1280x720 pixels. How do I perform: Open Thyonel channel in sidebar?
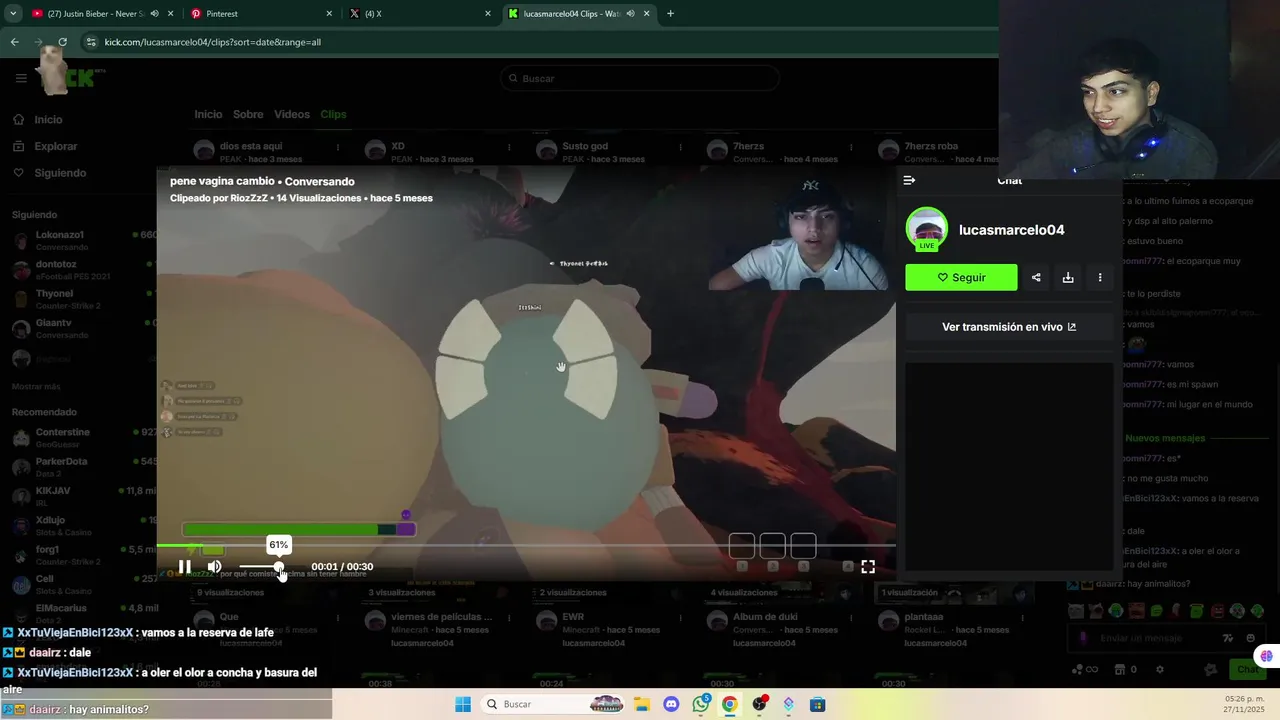[80, 299]
